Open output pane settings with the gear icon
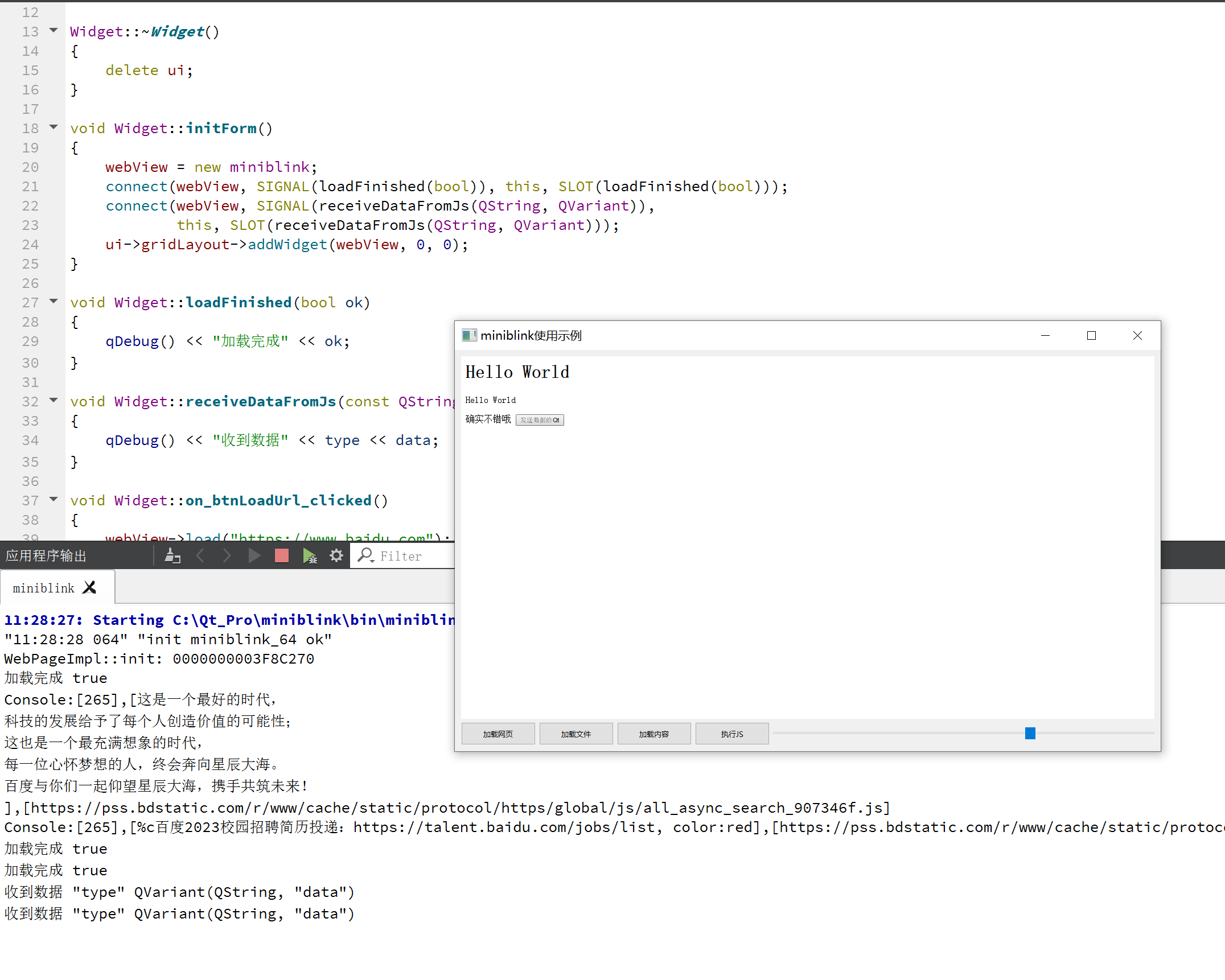1225x980 pixels. tap(336, 555)
